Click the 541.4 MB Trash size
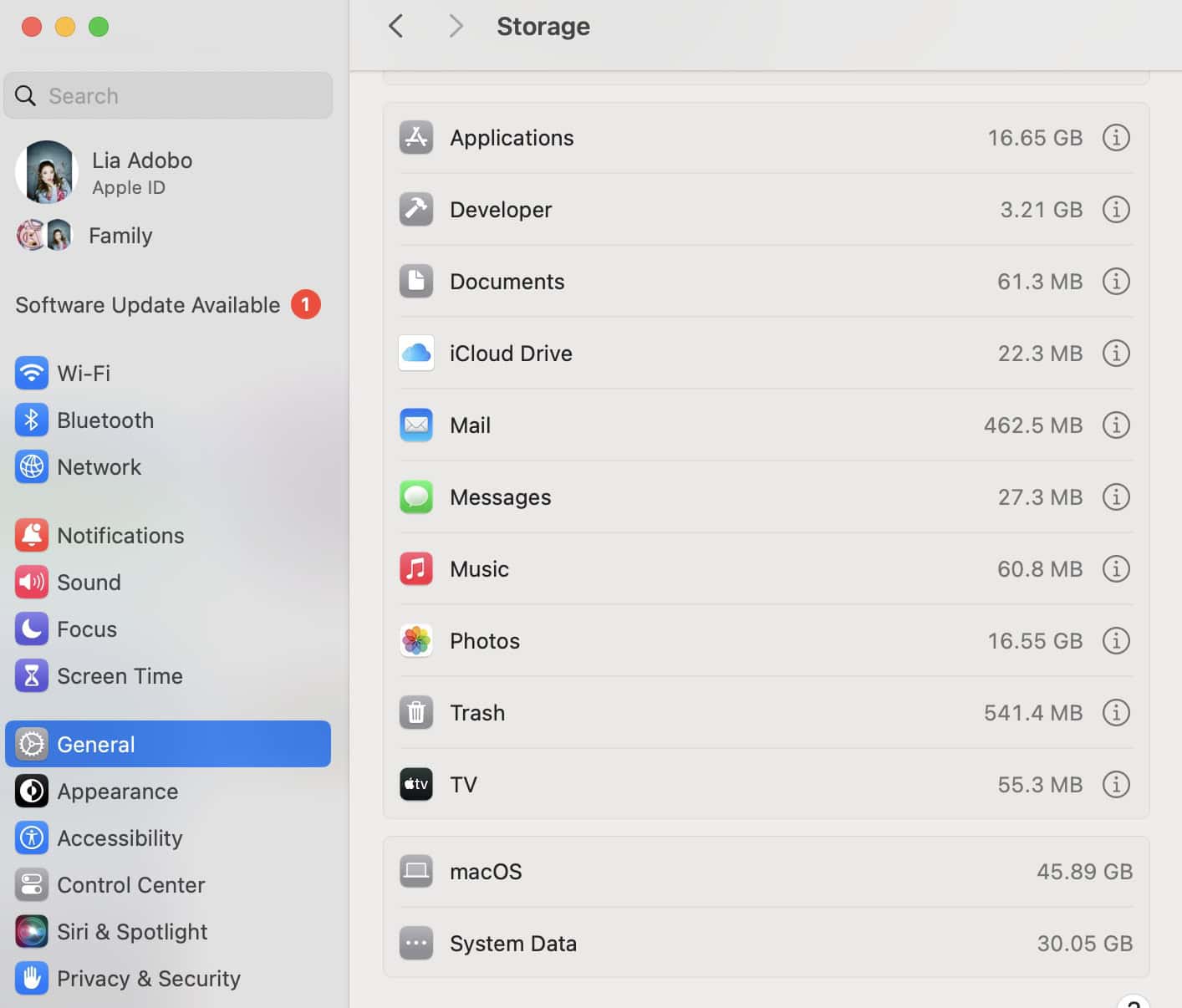The width and height of the screenshot is (1182, 1008). point(1033,713)
